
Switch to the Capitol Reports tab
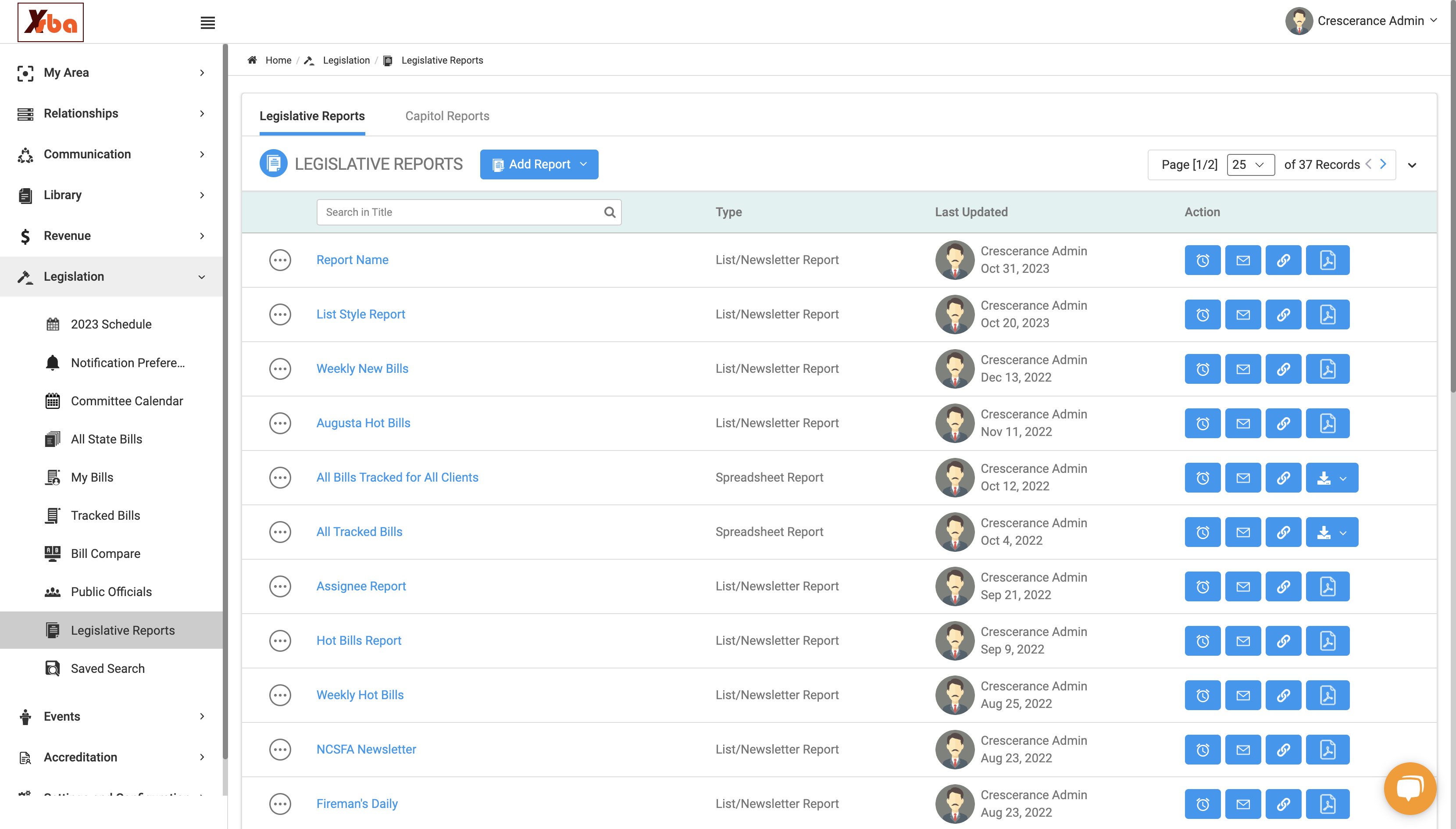click(447, 116)
